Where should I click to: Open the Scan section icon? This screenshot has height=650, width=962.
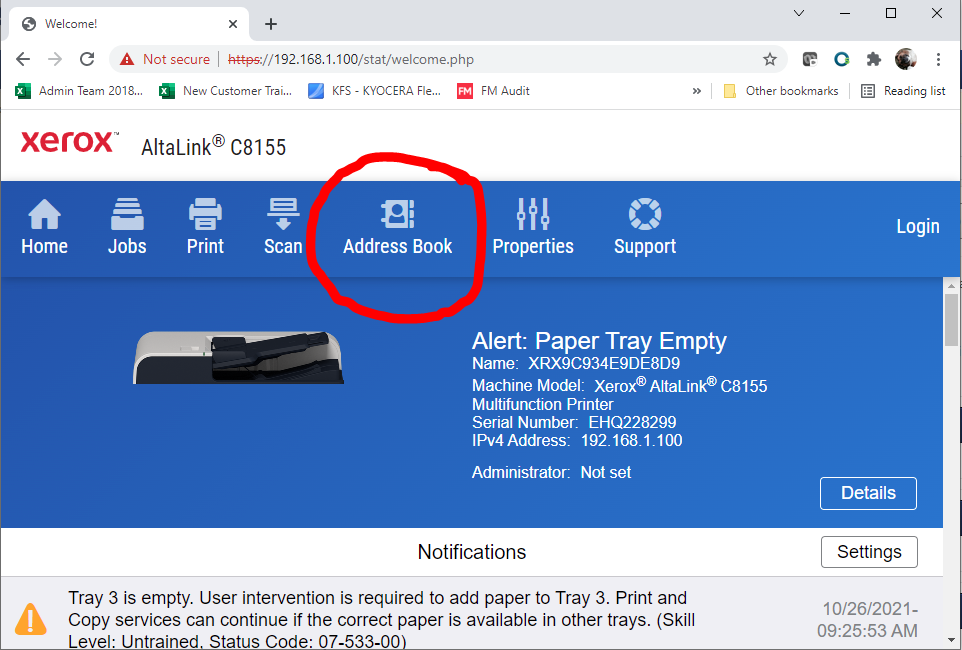pos(283,214)
